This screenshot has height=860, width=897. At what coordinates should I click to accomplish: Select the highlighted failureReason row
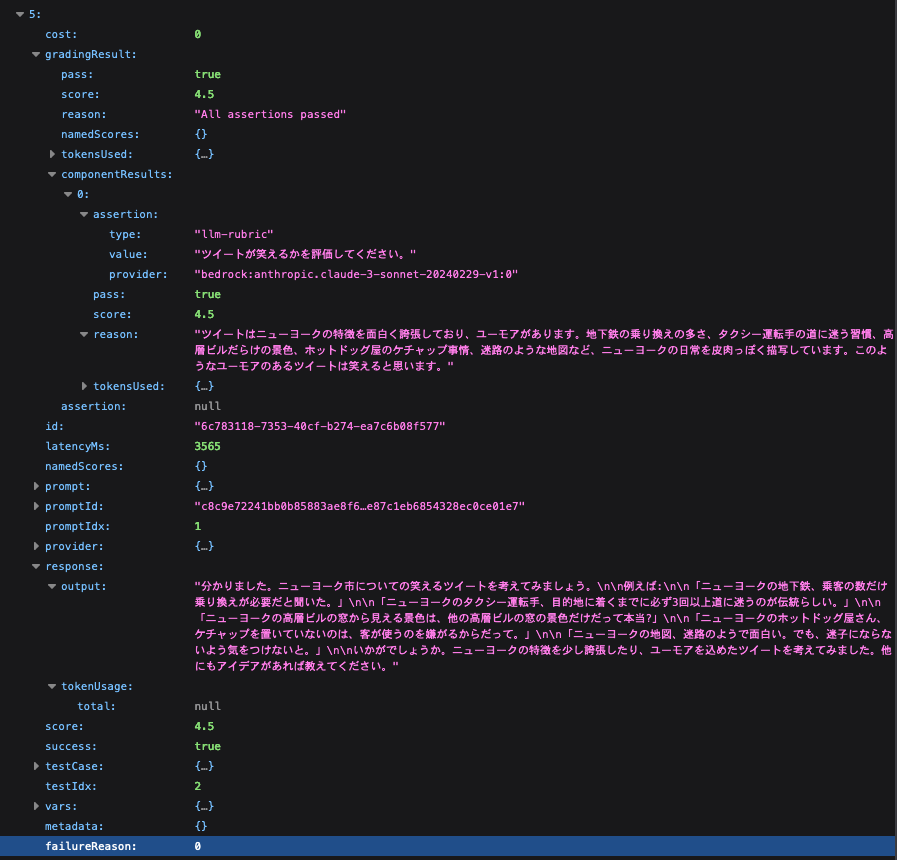[448, 846]
